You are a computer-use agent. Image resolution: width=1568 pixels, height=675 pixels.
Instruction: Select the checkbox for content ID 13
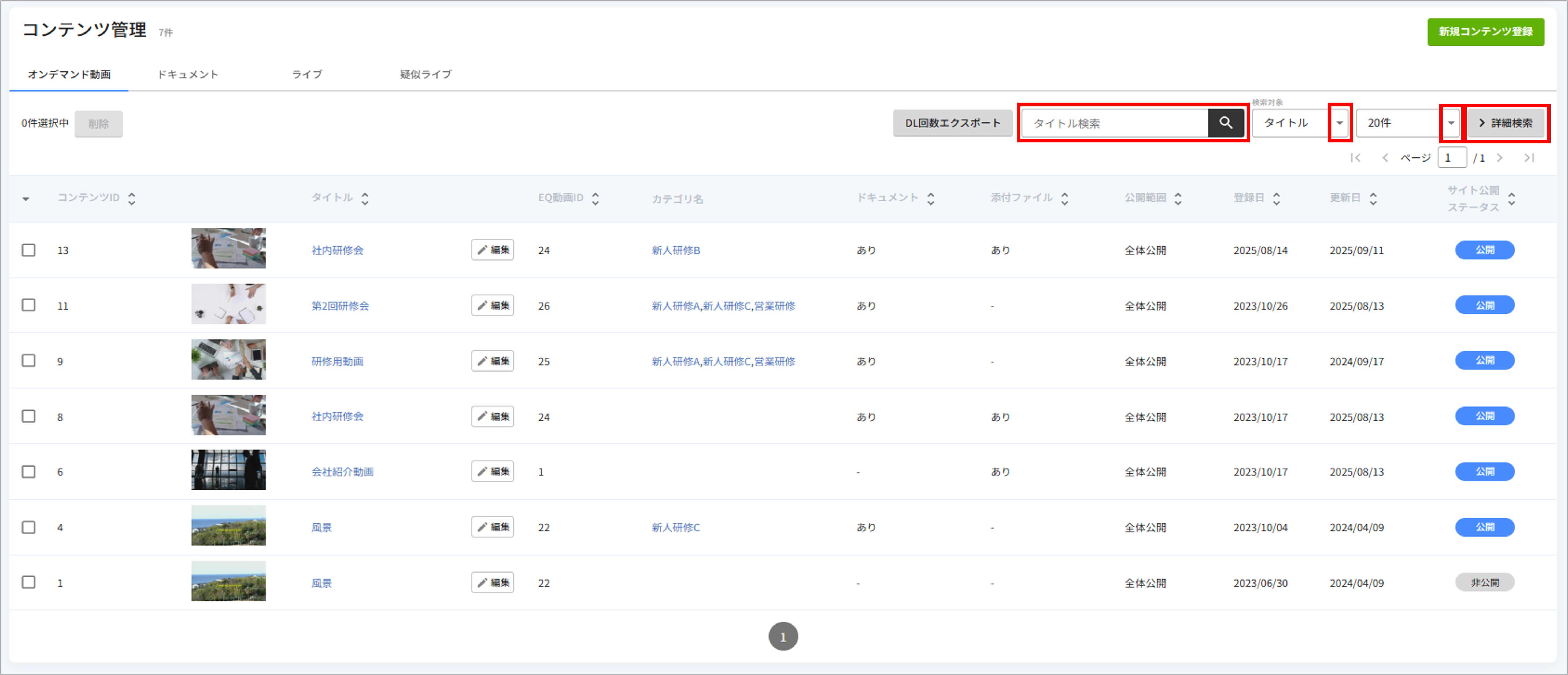(x=29, y=250)
